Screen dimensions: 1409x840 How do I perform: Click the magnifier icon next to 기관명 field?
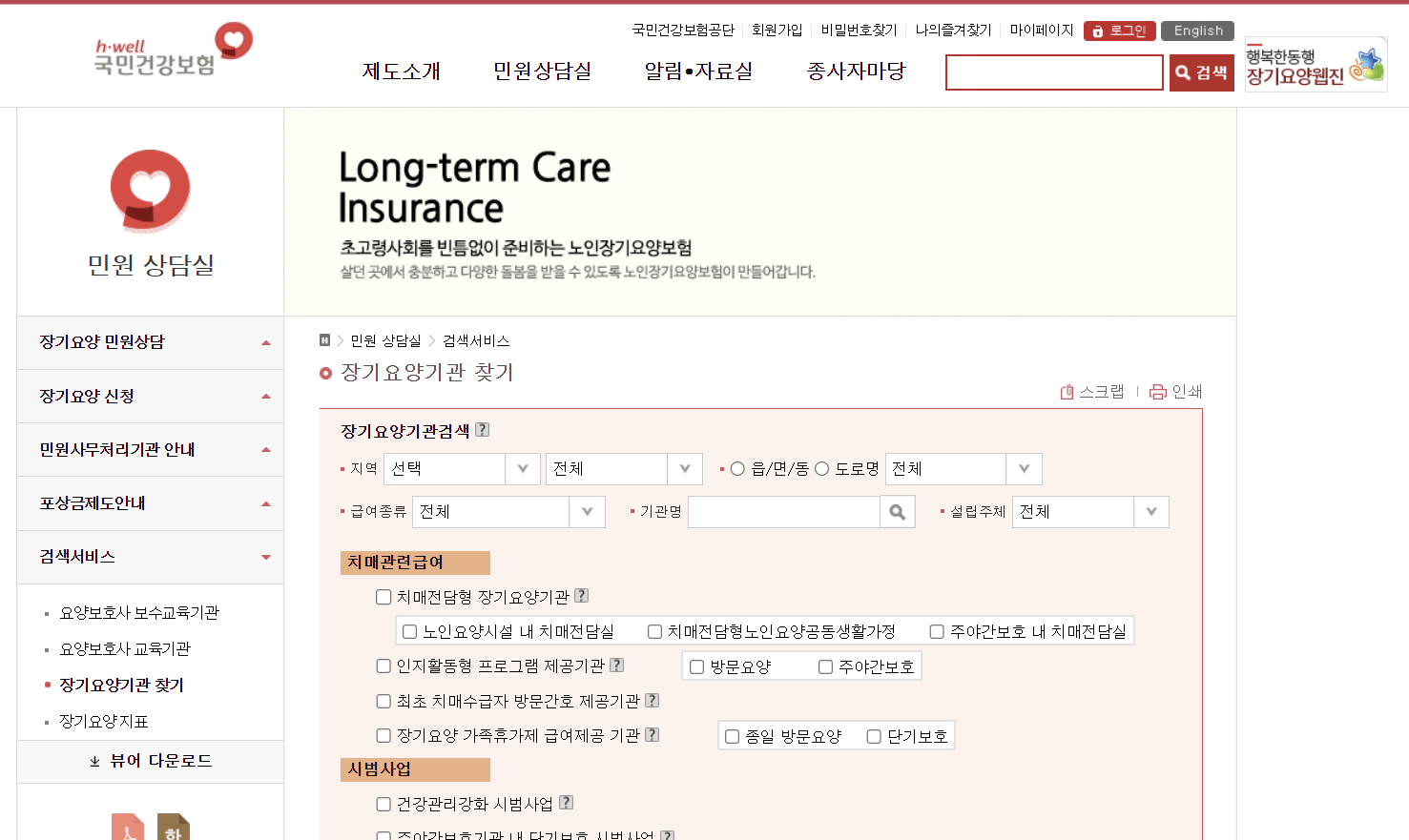coord(897,512)
